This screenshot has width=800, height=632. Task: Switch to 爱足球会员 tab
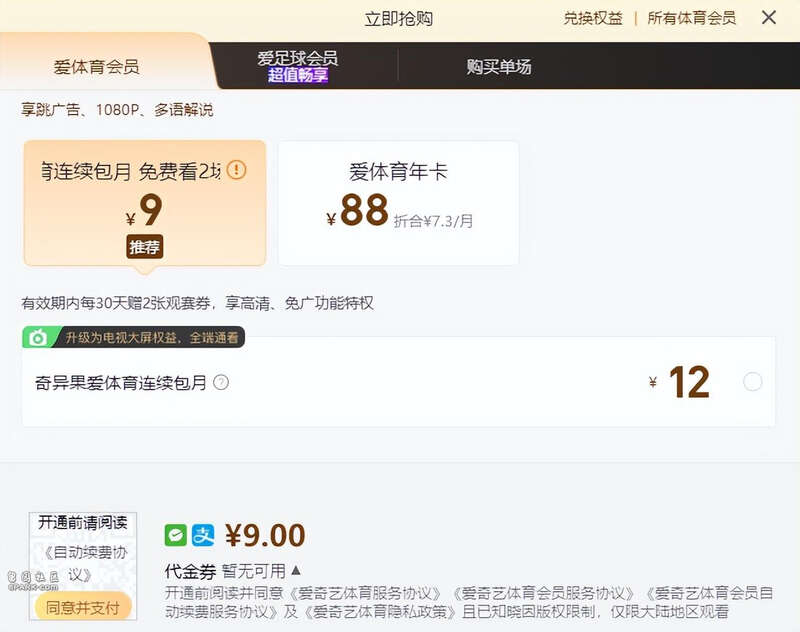tap(297, 66)
